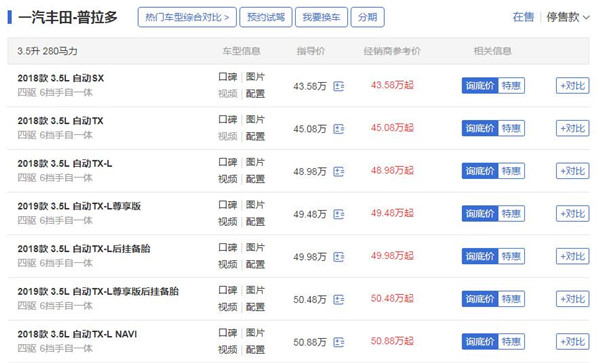The image size is (600, 363).
Task: Add 2018款 3.5L 自动SX to compare (+对比)
Action: tap(572, 86)
